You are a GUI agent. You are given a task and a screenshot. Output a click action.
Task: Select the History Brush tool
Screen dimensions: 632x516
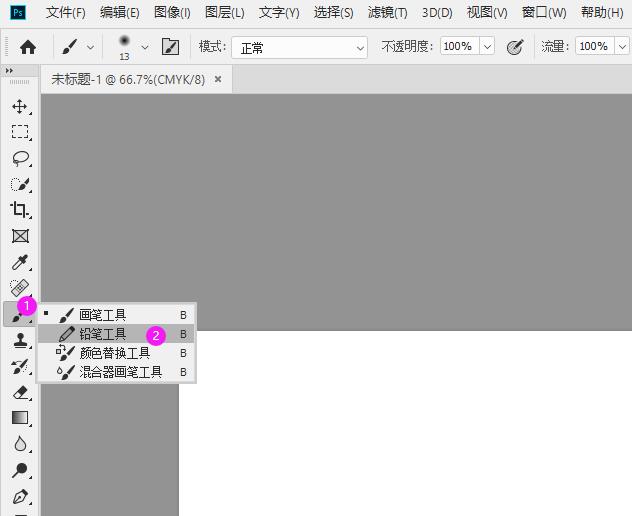(x=20, y=366)
